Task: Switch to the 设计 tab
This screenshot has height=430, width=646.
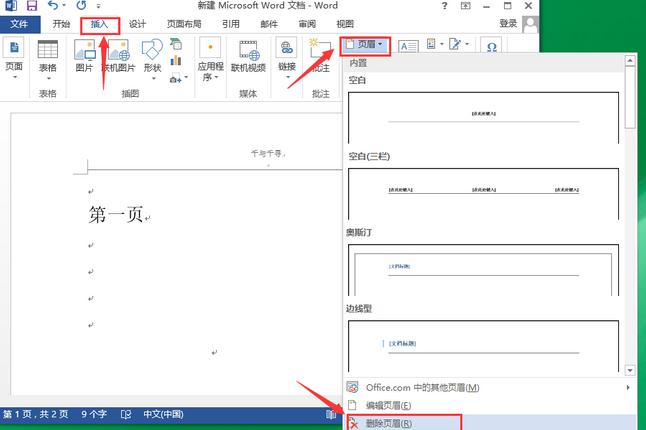Action: [x=137, y=24]
